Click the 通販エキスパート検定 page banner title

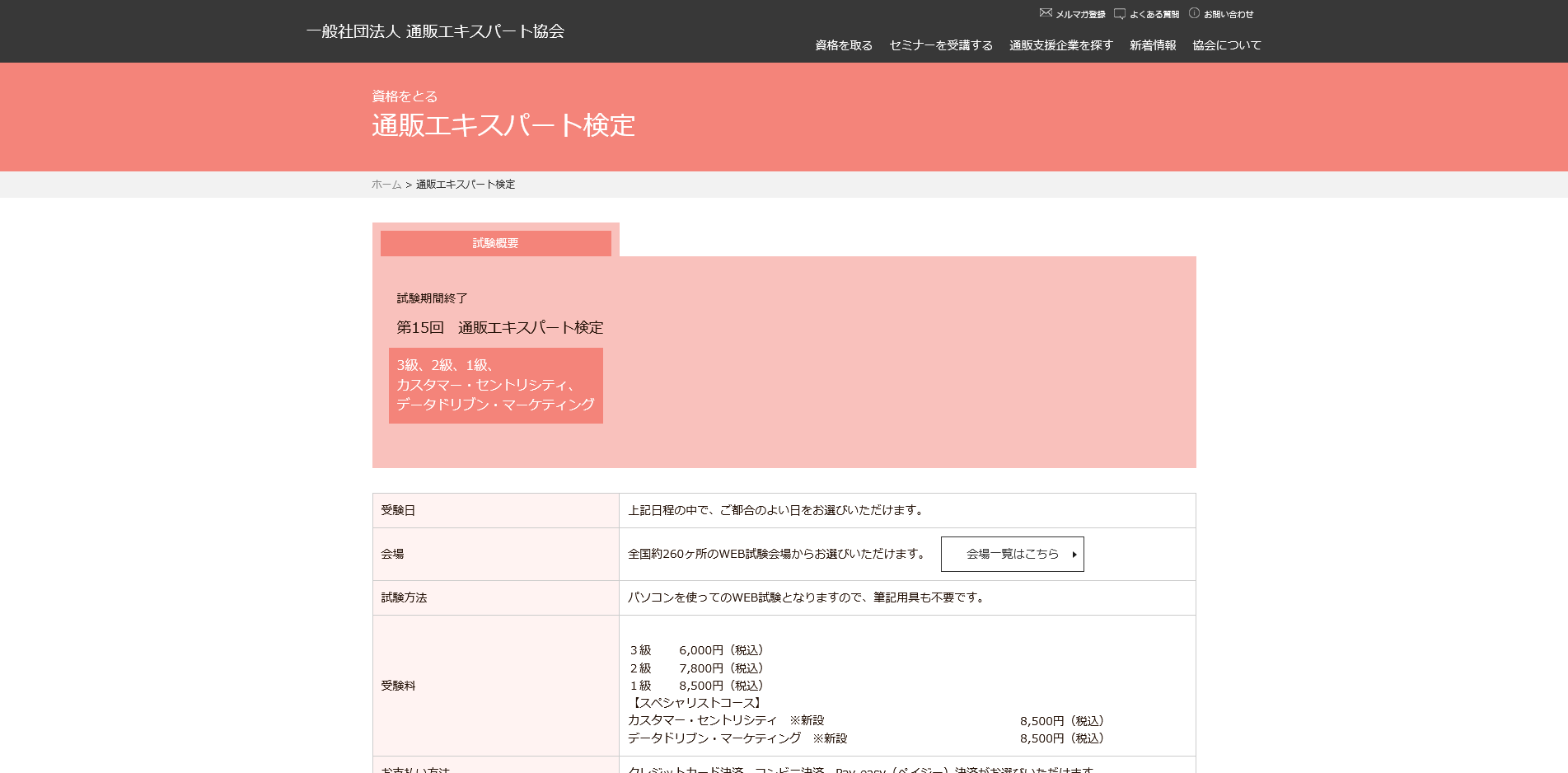(x=503, y=125)
